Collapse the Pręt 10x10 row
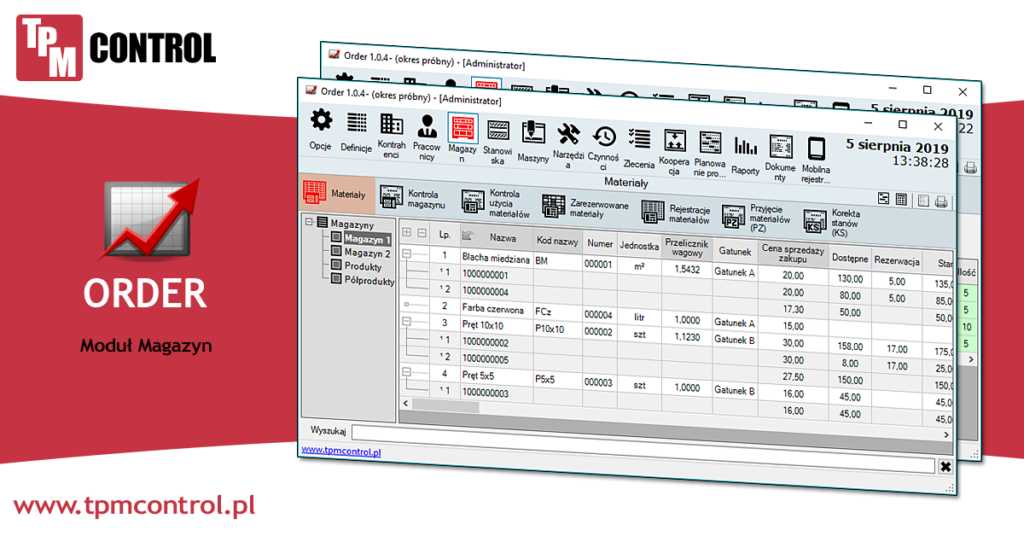 pyautogui.click(x=406, y=321)
